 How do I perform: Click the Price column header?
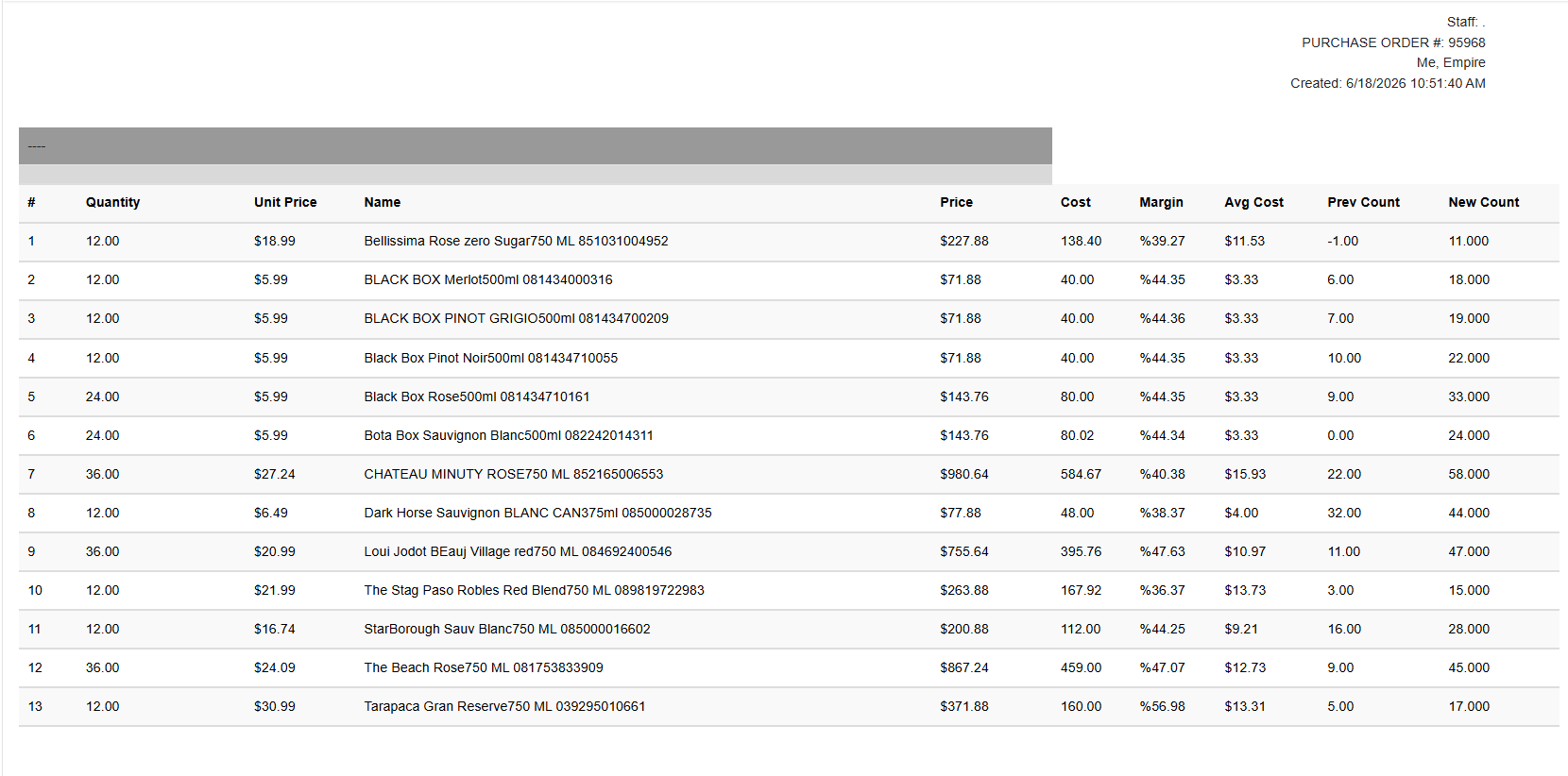956,202
